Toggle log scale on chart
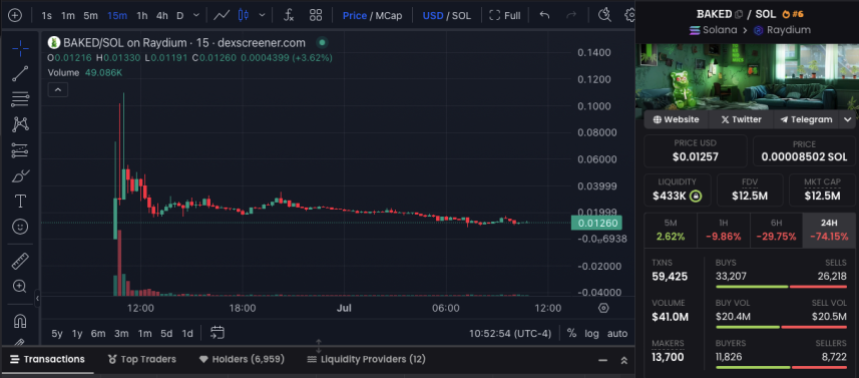Screen dimensions: 859x378 tap(592, 333)
